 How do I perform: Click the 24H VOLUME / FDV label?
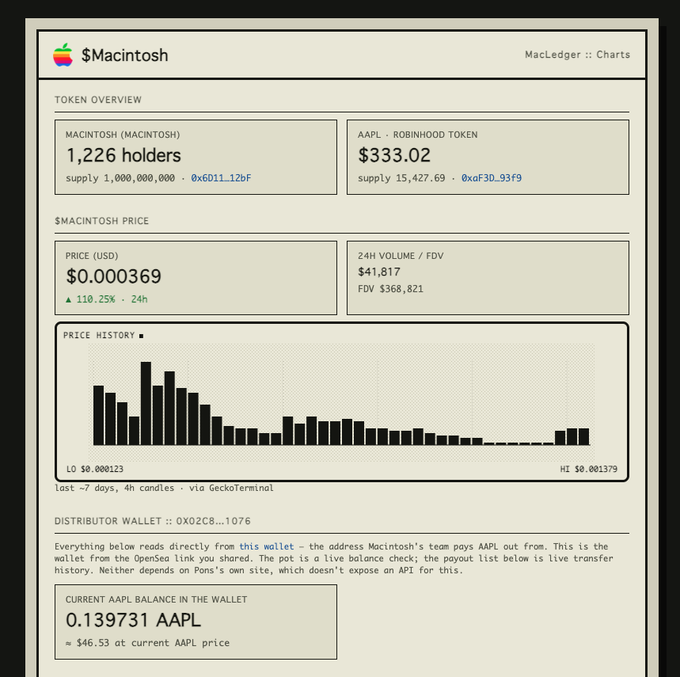(401, 256)
